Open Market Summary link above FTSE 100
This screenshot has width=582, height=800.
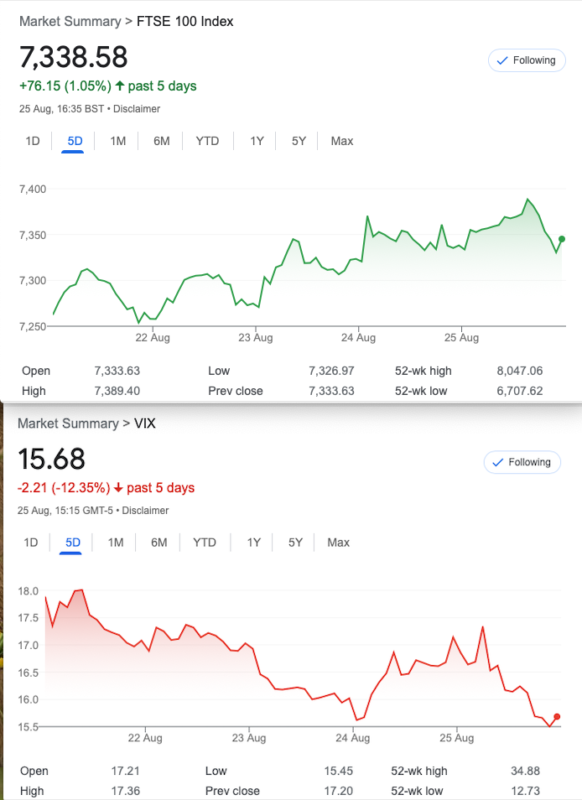point(70,21)
